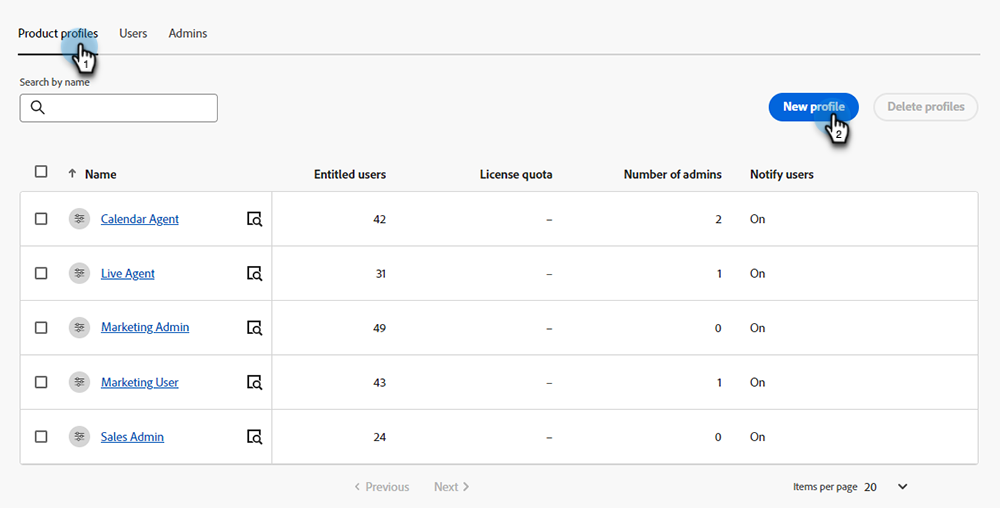This screenshot has height=508, width=1000.
Task: Create a New profile
Action: 813,107
